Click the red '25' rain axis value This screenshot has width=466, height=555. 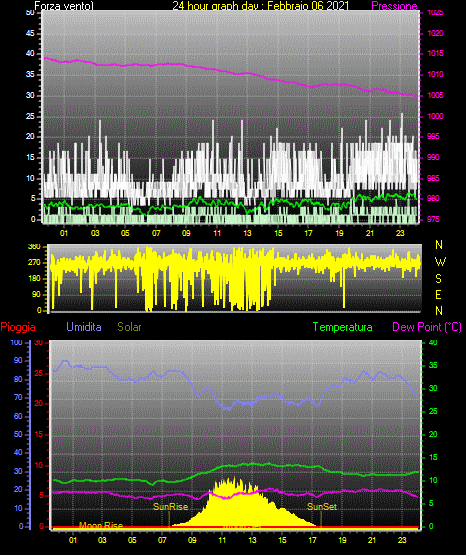pyautogui.click(x=39, y=373)
